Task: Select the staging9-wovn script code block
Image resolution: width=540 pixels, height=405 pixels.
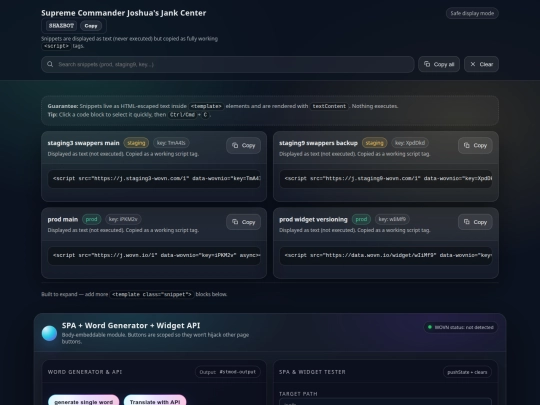Action: pos(386,178)
